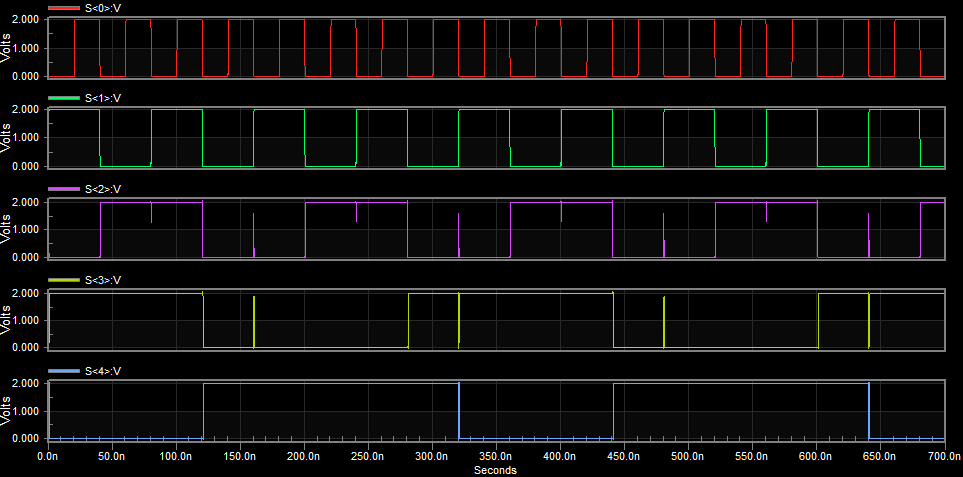Click the 300.0n time axis label

click(x=432, y=457)
